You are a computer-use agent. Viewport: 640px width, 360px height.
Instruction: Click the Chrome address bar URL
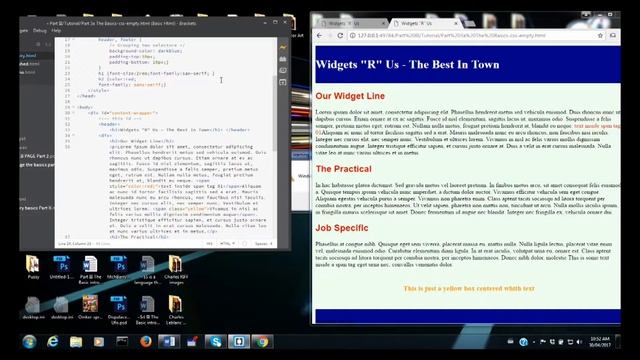pos(451,36)
